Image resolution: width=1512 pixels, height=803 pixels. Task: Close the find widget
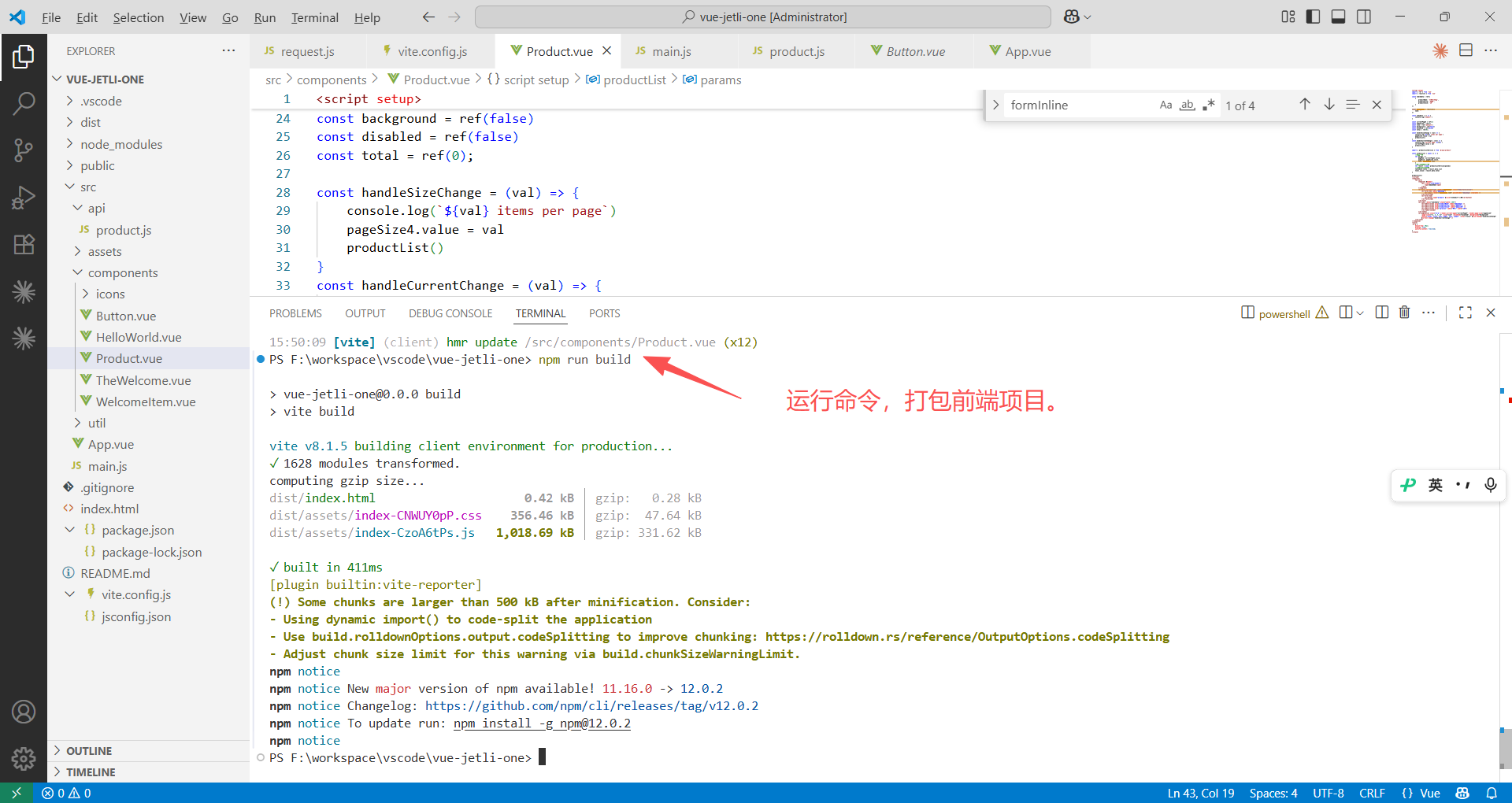1377,105
